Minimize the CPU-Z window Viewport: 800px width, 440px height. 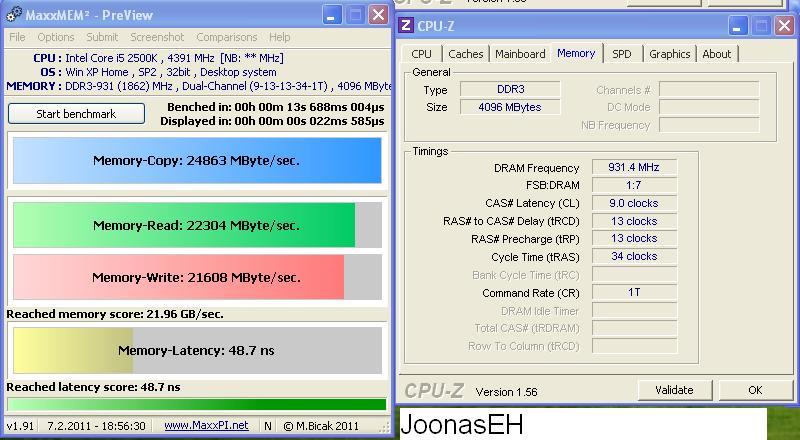point(738,26)
